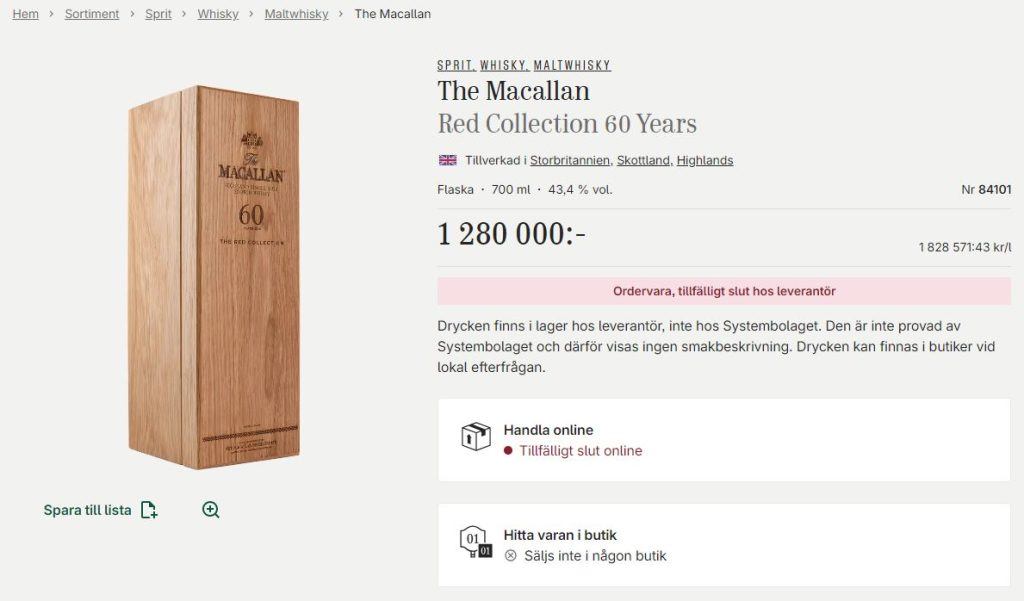Click the zoom magnifier icon below the image
Screen dimensions: 1024x601
point(211,510)
